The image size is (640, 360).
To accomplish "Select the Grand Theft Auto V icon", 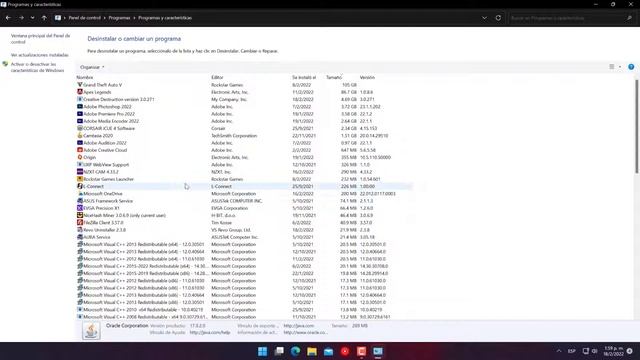I will 80,85.
